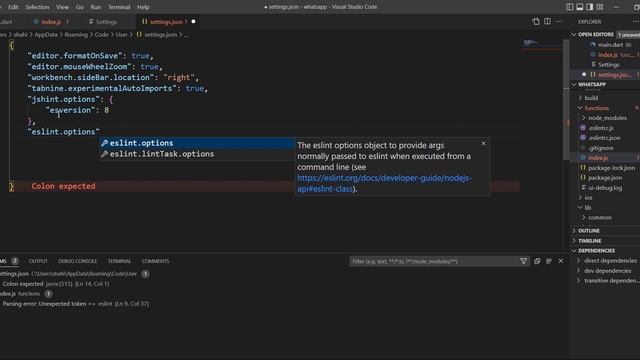Select the settings.json editor tab
Viewport: 640px width, 360px height.
[x=168, y=22]
